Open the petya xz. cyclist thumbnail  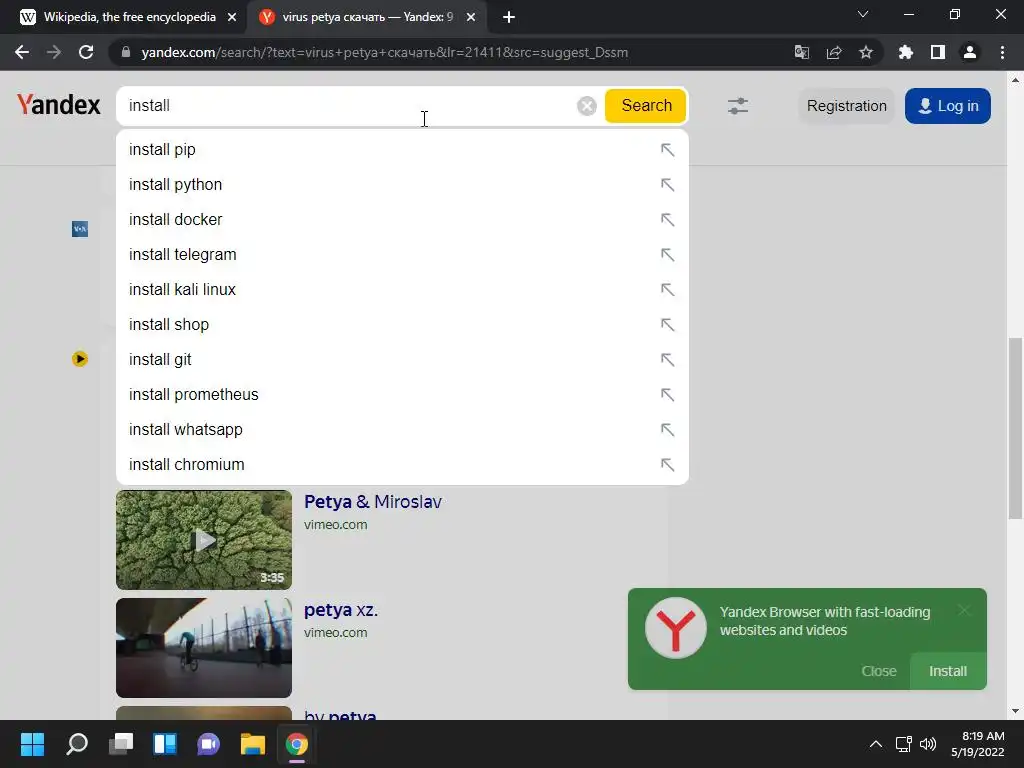[x=204, y=648]
